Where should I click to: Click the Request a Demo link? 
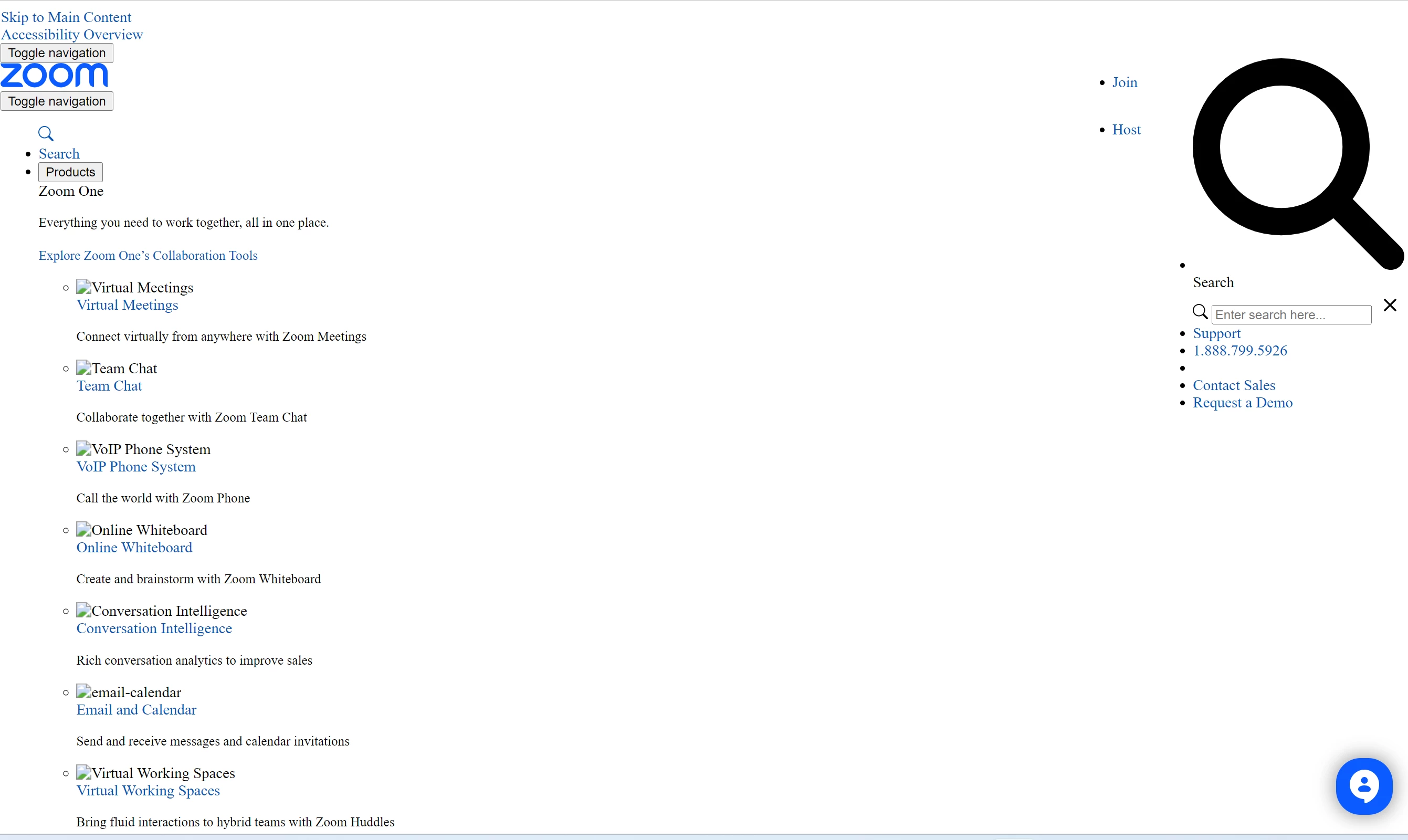(x=1242, y=403)
